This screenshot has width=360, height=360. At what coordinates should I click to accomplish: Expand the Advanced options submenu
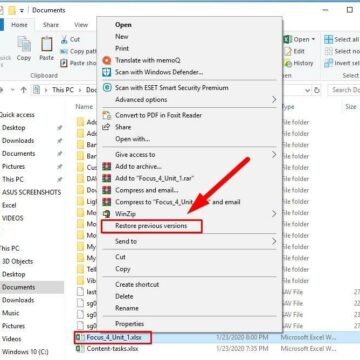[274, 100]
